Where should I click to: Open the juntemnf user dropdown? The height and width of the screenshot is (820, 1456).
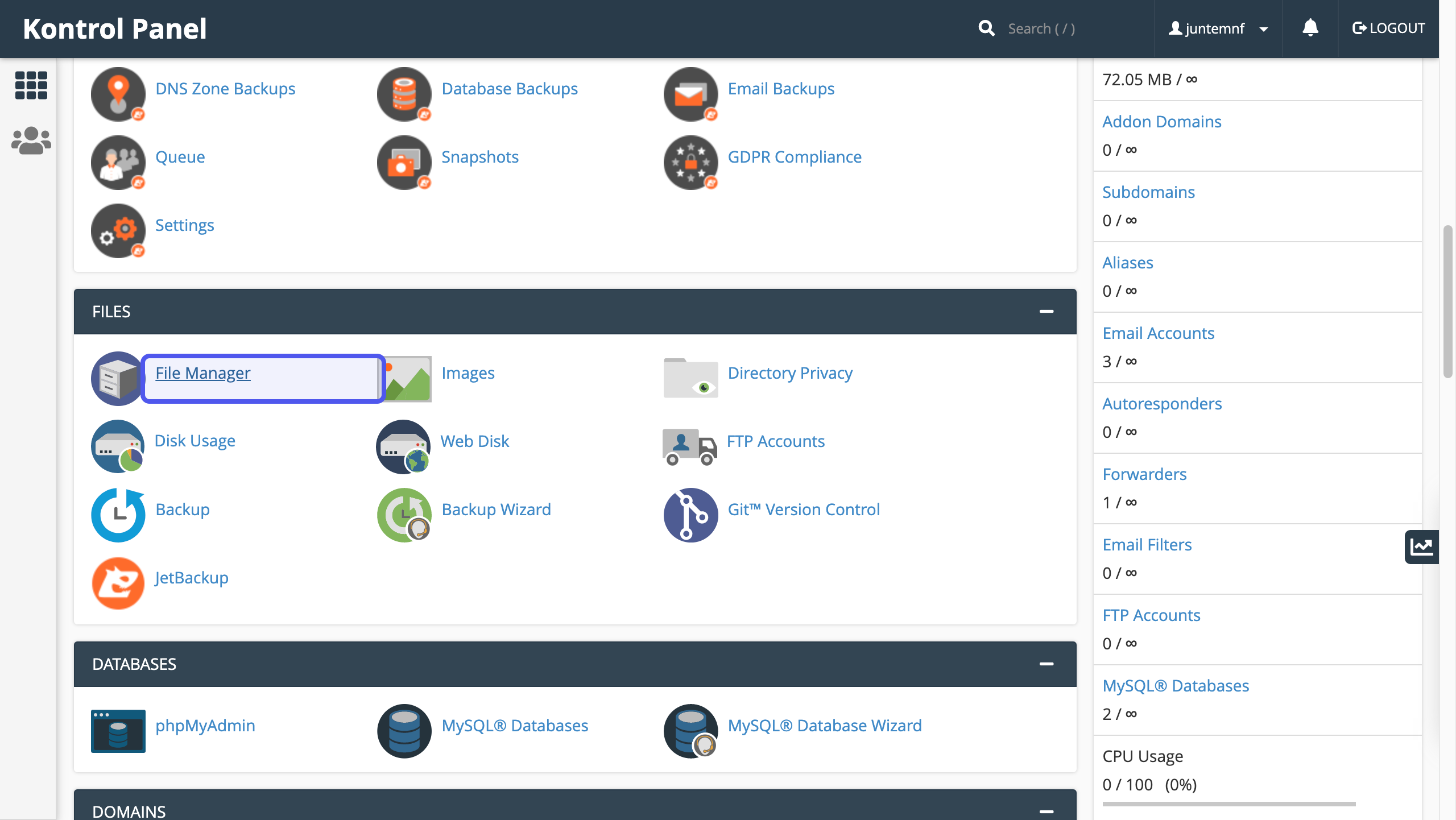1218,28
